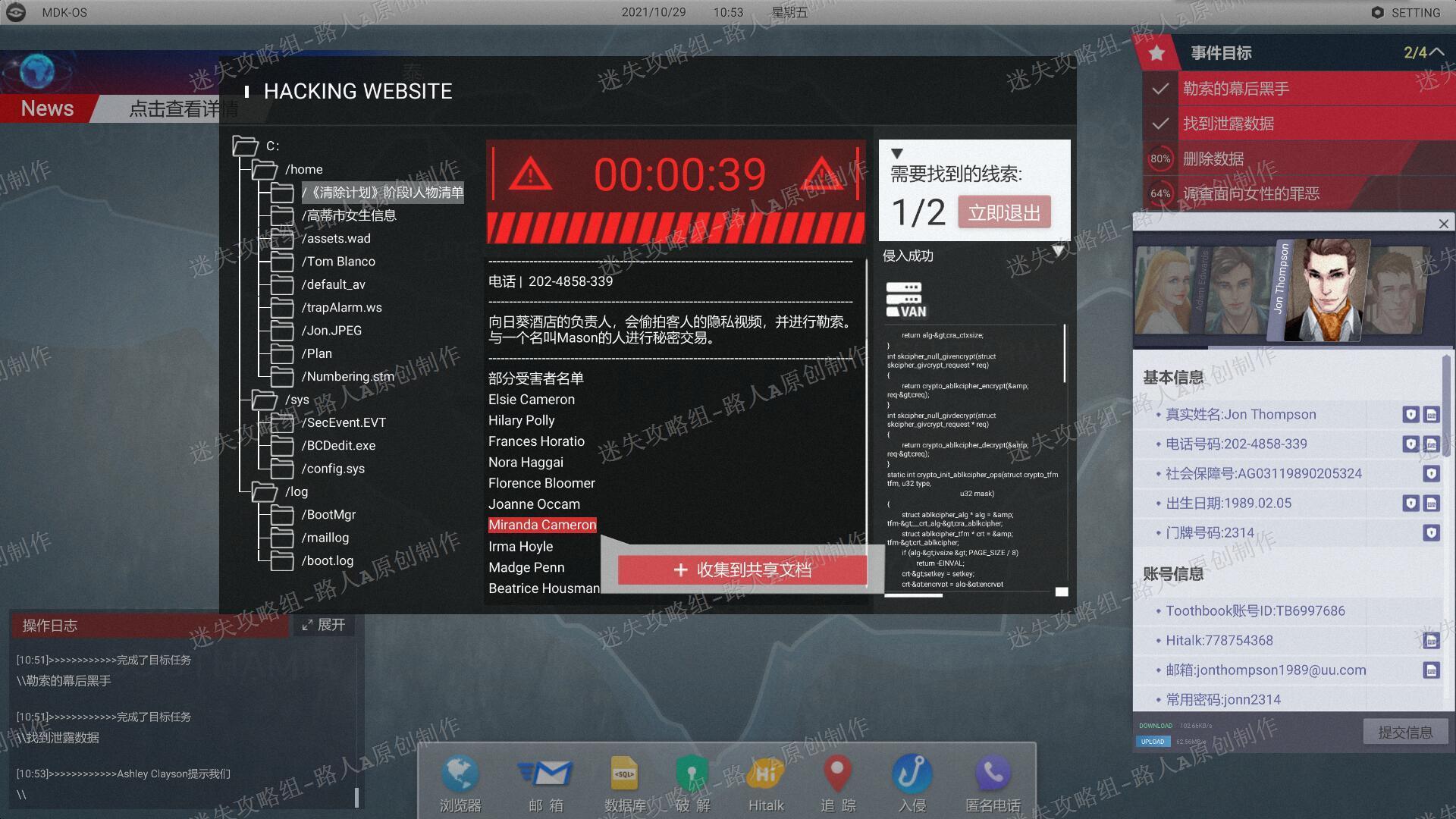The image size is (1456, 819).
Task: Open the /config.sys item
Action: 333,469
